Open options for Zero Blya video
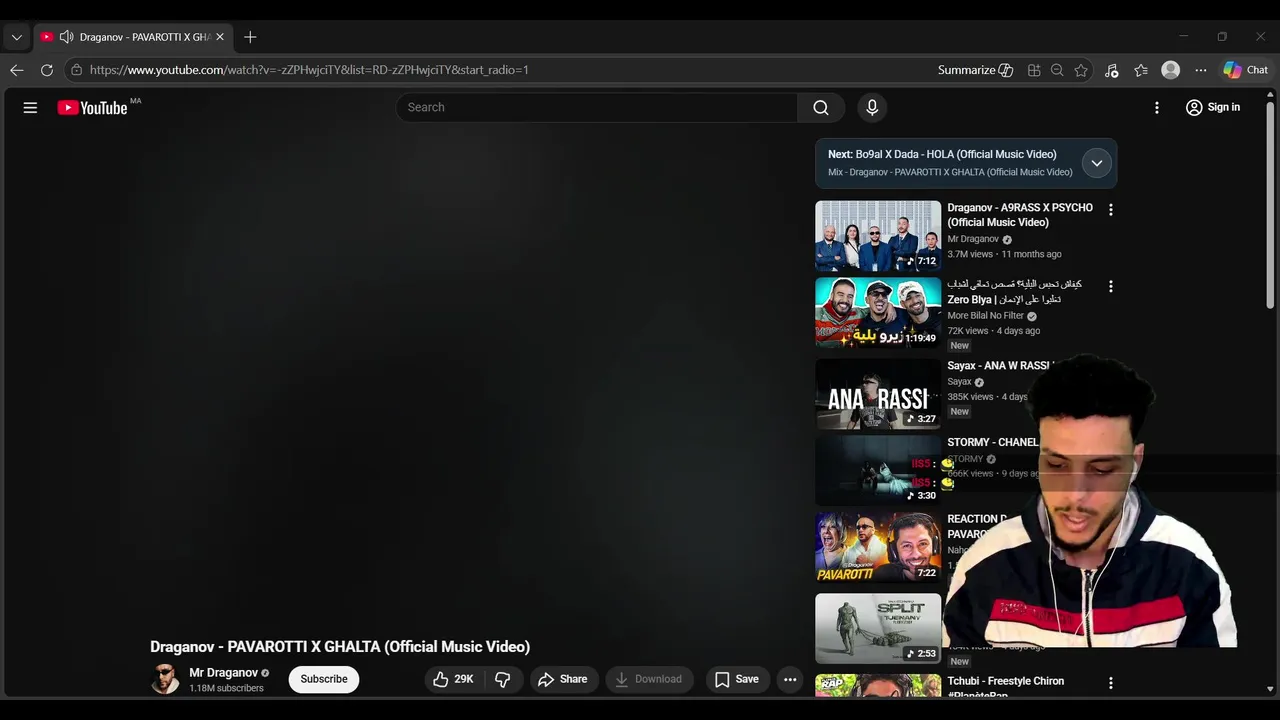 coord(1110,286)
